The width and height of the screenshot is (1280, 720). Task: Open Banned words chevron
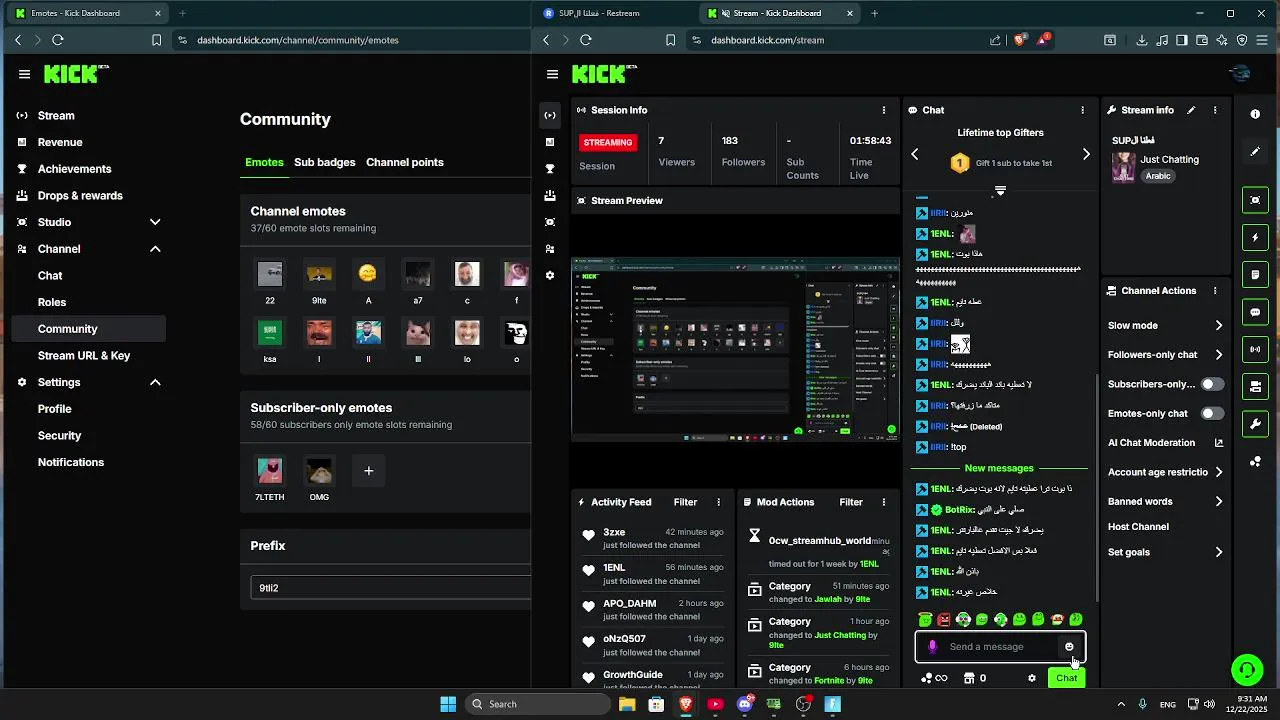point(1219,502)
